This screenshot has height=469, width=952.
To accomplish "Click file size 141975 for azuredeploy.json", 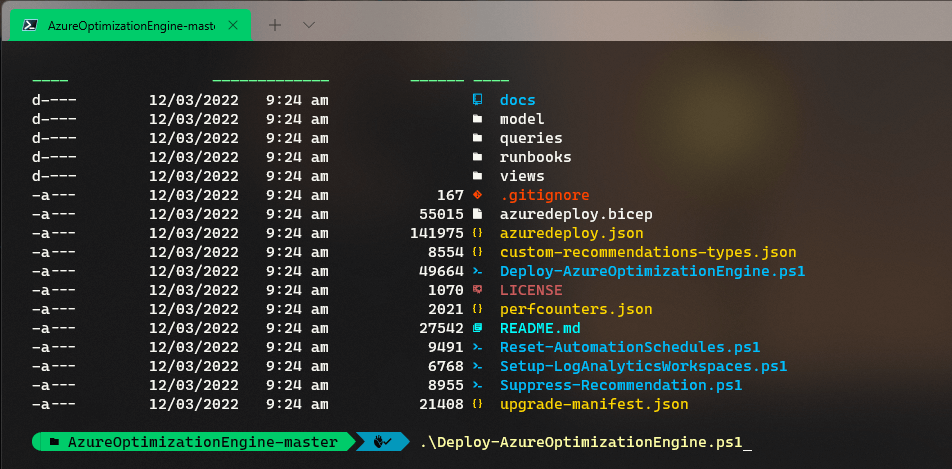I will (x=437, y=233).
